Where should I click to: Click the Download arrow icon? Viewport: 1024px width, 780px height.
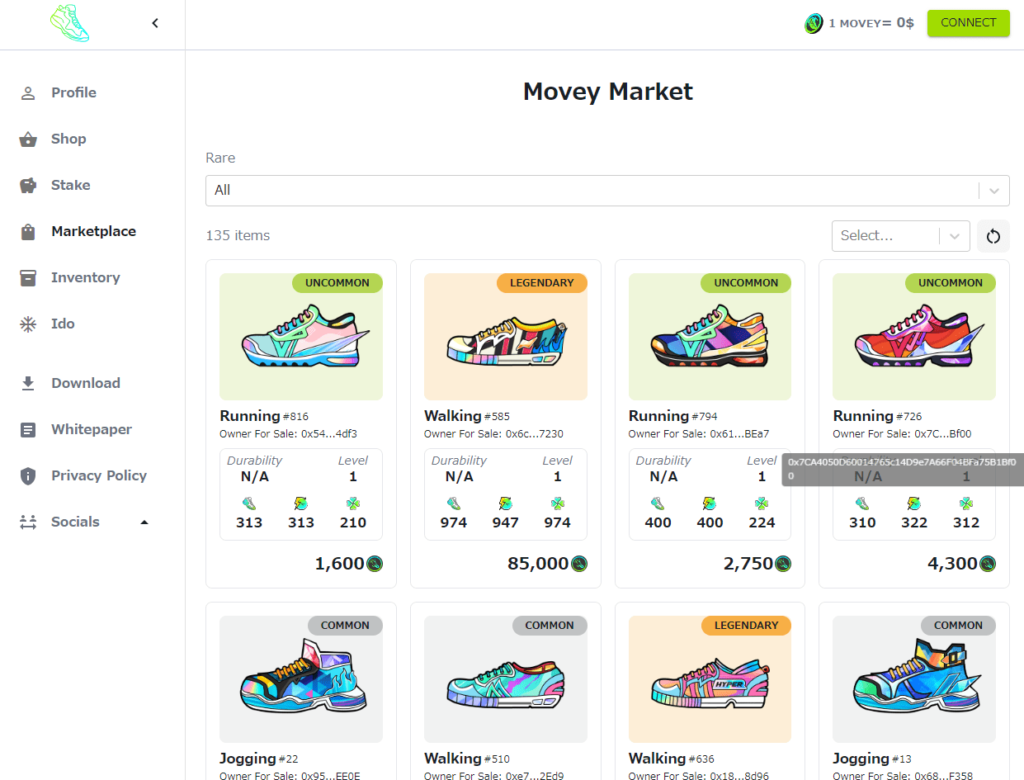point(28,383)
